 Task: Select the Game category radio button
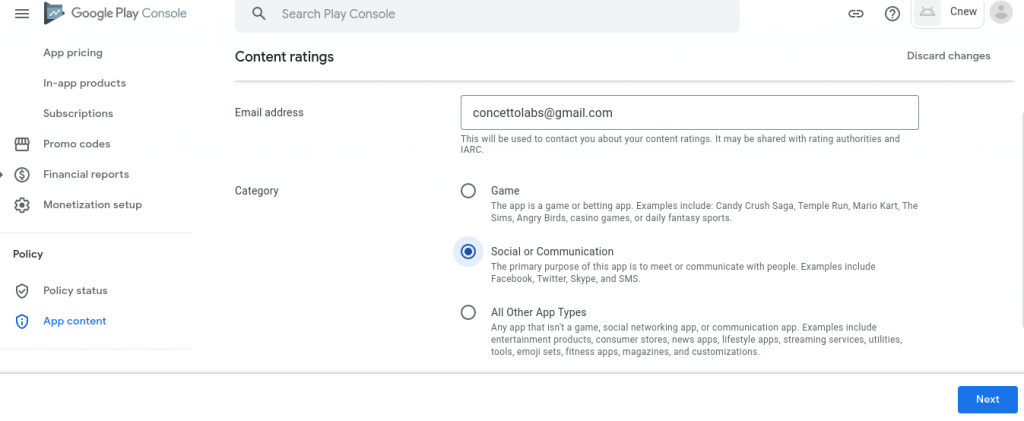point(468,191)
